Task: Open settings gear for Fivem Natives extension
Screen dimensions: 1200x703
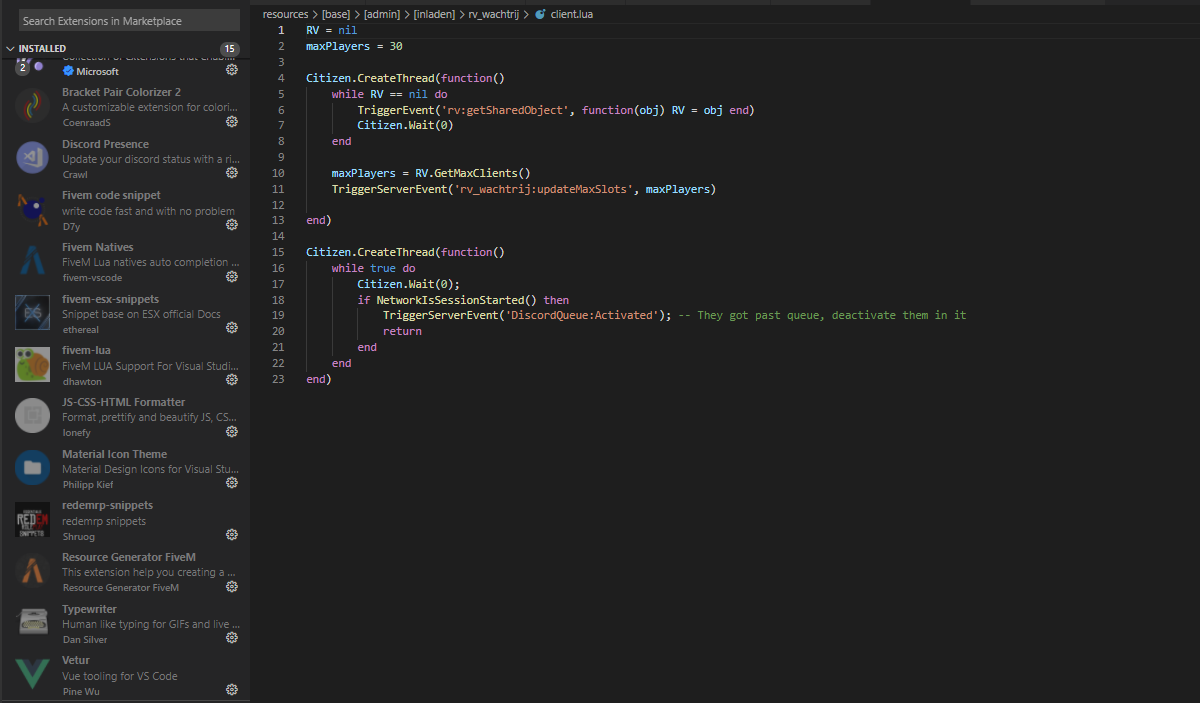Action: [x=232, y=277]
